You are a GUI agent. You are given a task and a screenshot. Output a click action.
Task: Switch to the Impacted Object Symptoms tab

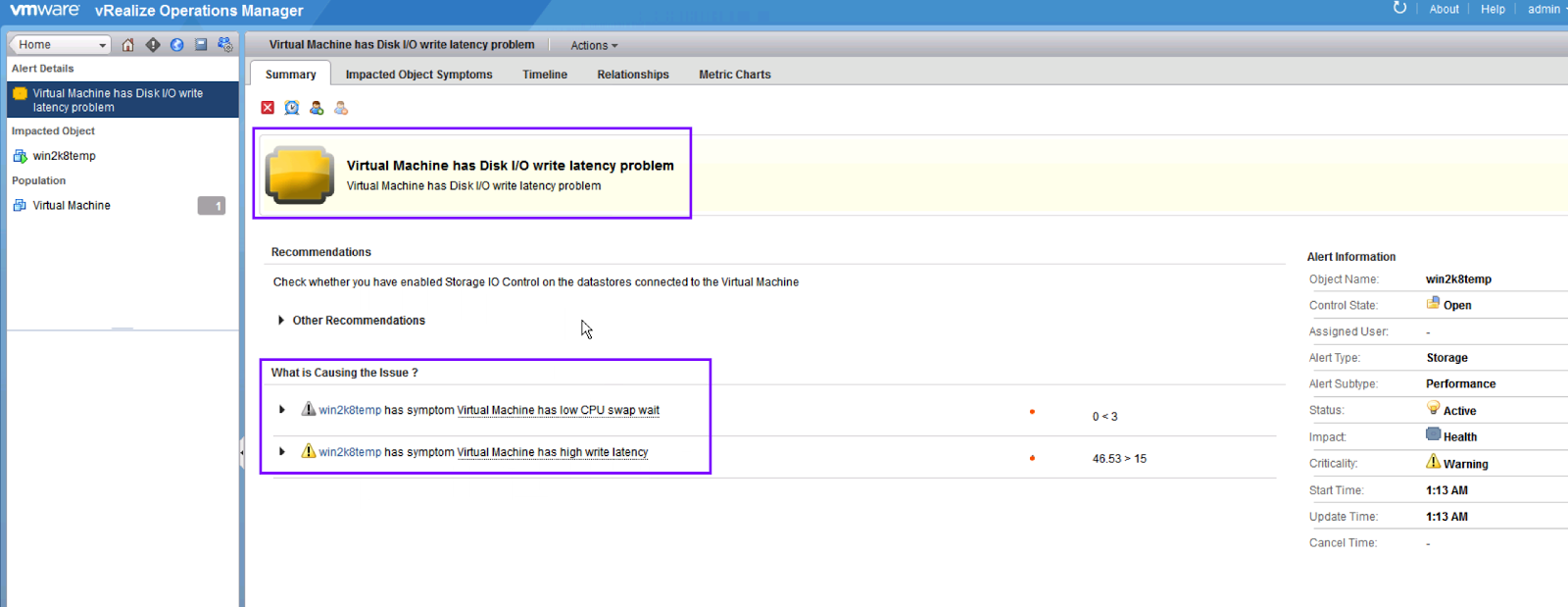(418, 75)
